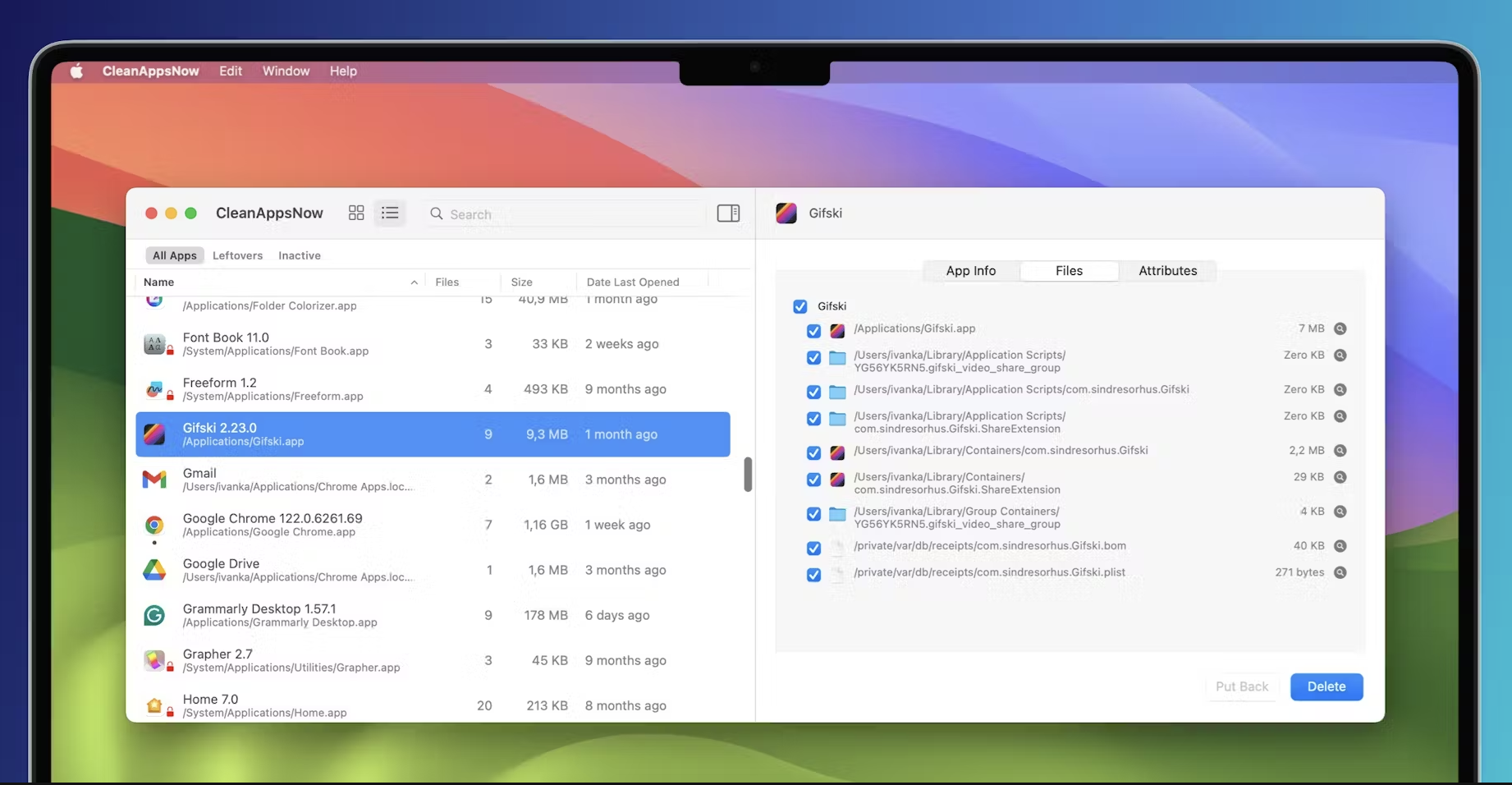Uncheck the top-level Gifski checkbox
Image resolution: width=1512 pixels, height=785 pixels.
pyautogui.click(x=800, y=306)
